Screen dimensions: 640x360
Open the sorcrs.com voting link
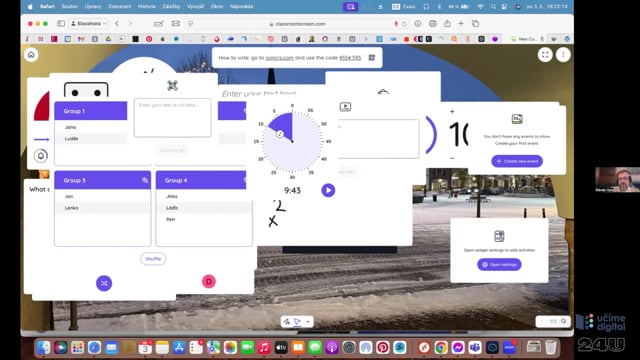pyautogui.click(x=279, y=58)
